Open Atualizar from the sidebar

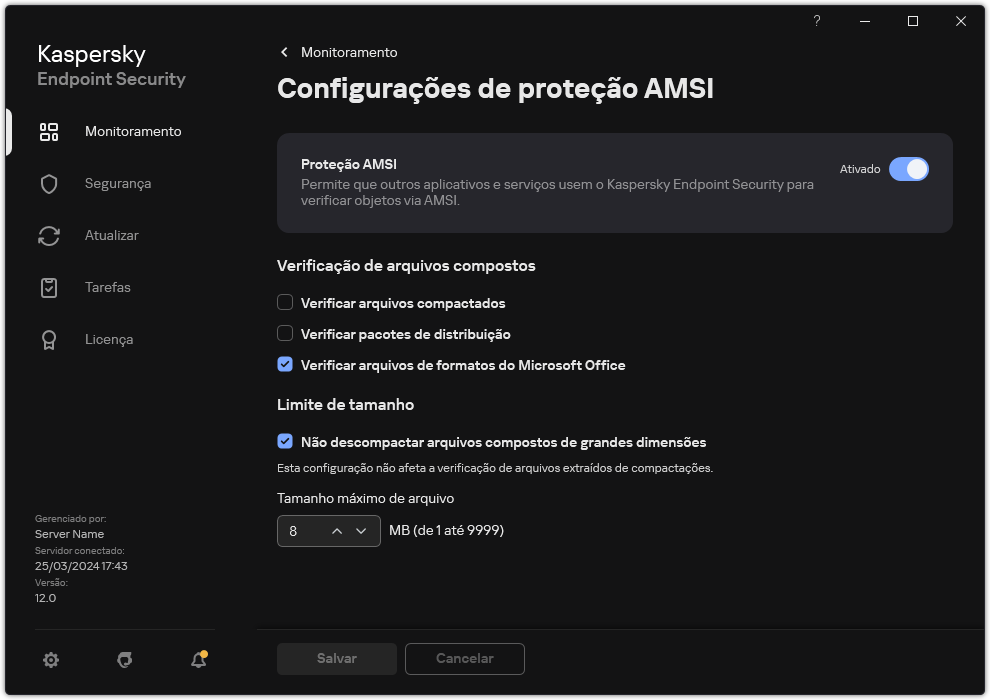48,235
